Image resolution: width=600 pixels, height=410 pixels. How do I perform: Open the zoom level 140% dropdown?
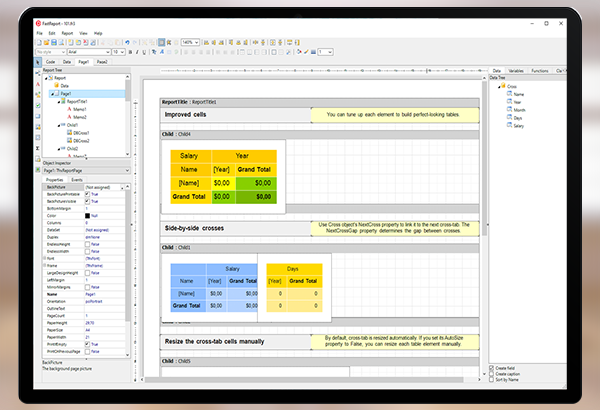(x=194, y=42)
